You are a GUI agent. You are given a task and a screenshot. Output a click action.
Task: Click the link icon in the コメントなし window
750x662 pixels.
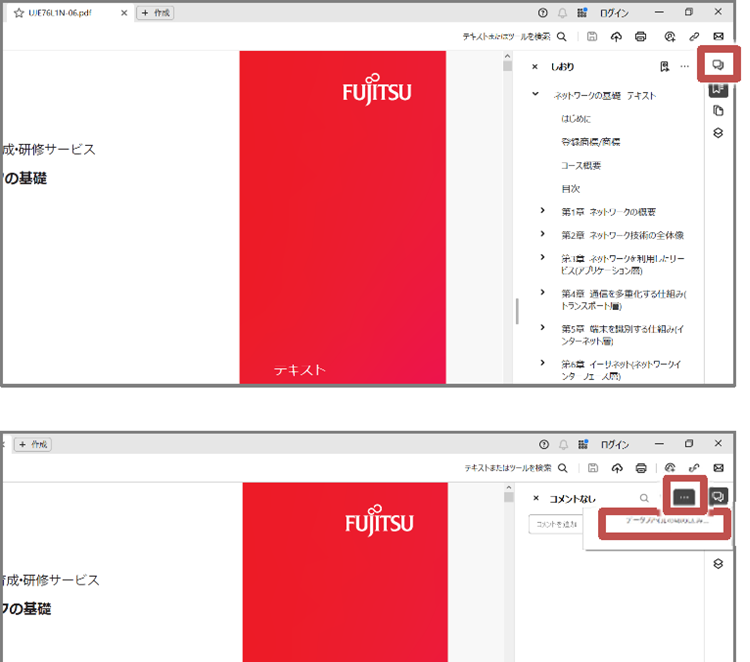(694, 468)
